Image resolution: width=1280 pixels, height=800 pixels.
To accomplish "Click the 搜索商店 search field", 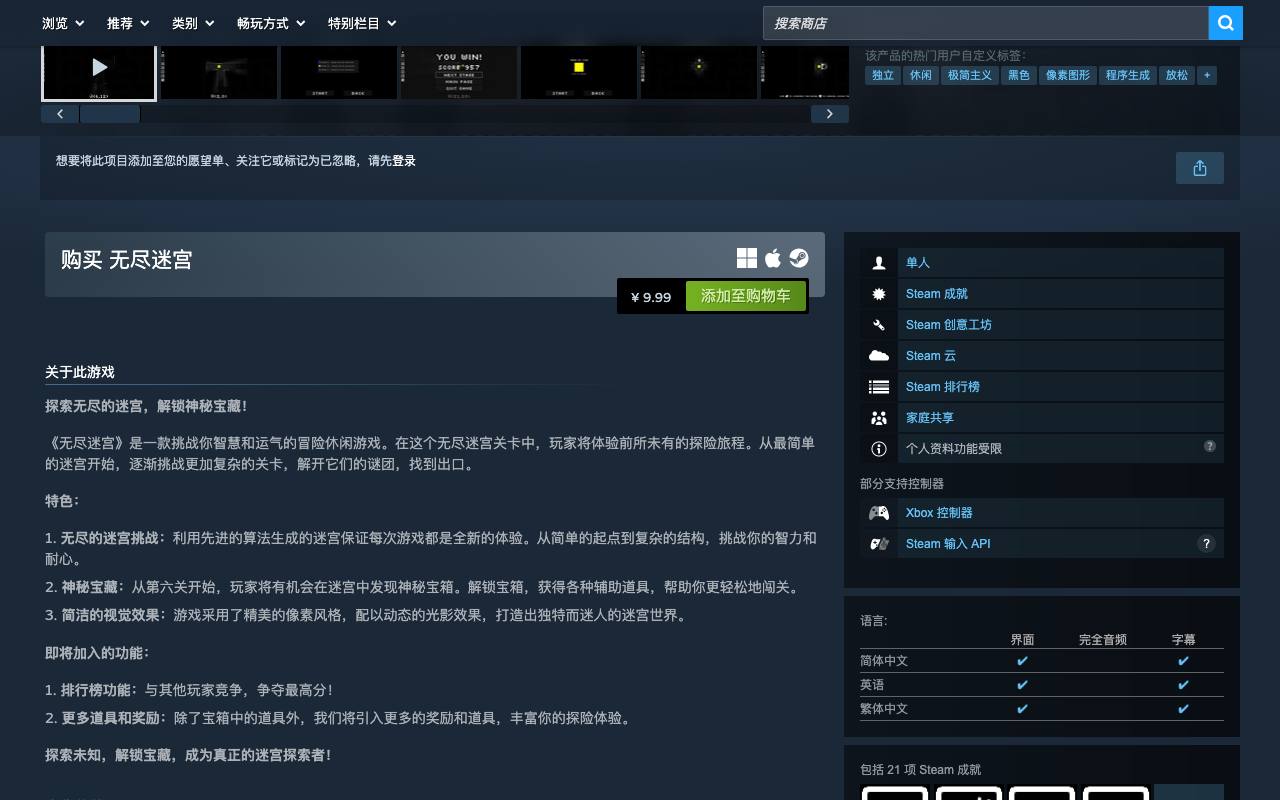I will (986, 23).
